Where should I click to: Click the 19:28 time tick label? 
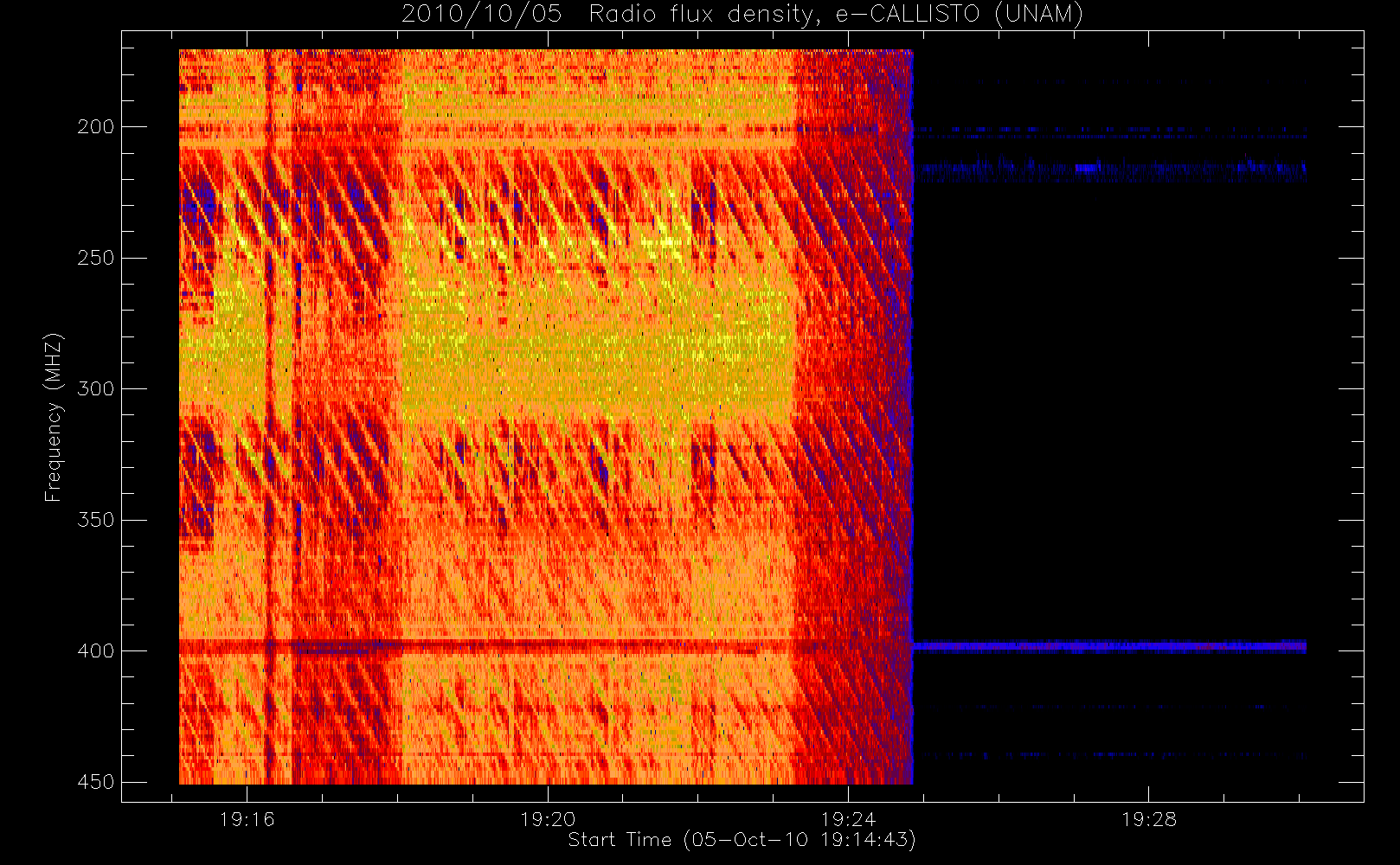coord(1149,819)
